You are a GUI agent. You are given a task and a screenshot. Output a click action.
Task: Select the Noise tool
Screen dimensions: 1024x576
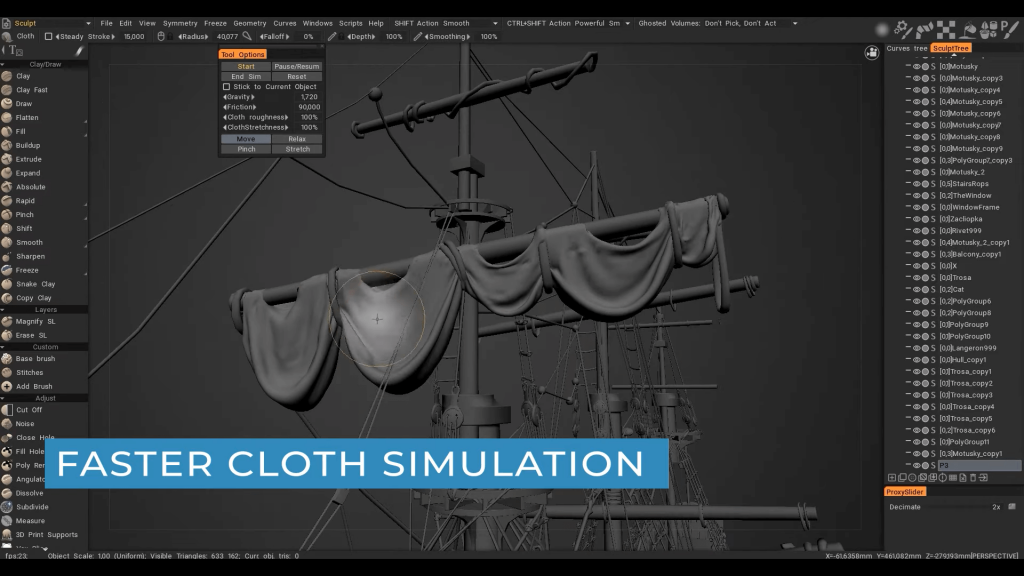[x=25, y=423]
